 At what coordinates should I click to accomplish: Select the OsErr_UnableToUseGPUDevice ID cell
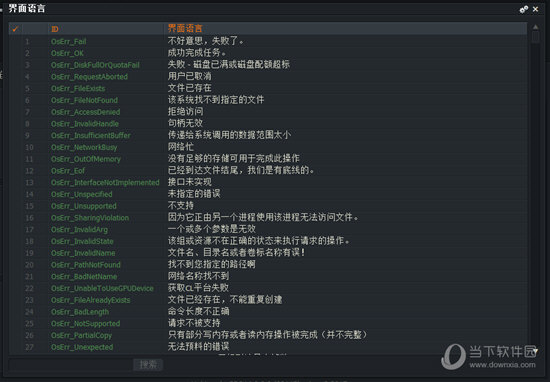102,288
